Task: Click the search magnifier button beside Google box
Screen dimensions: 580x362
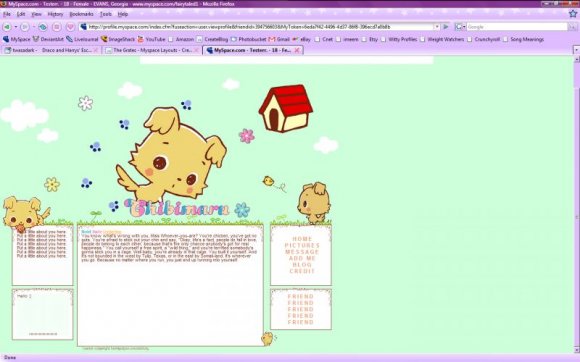Action: [x=573, y=27]
